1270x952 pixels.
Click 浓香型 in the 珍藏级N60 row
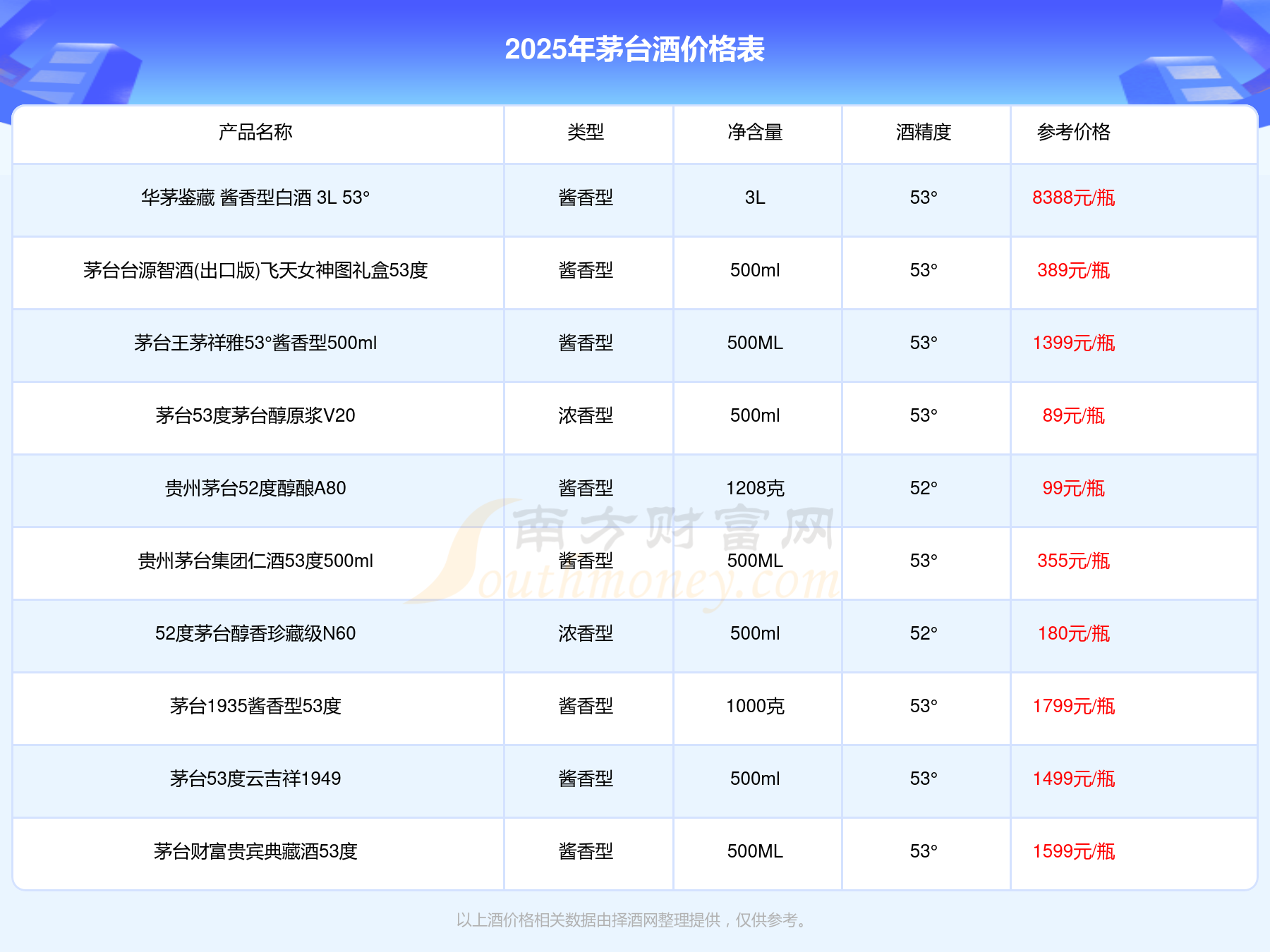click(586, 633)
